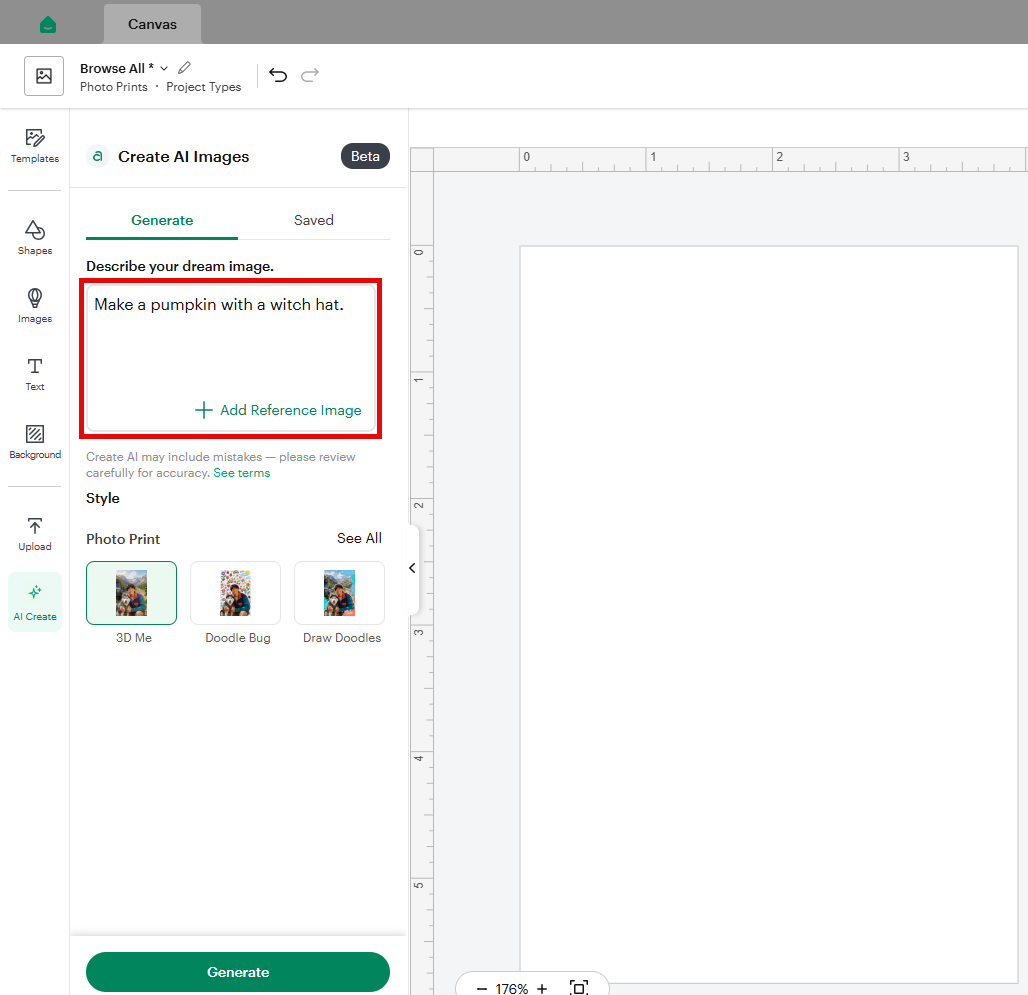
Task: Fit canvas to screen icon
Action: pyautogui.click(x=579, y=988)
